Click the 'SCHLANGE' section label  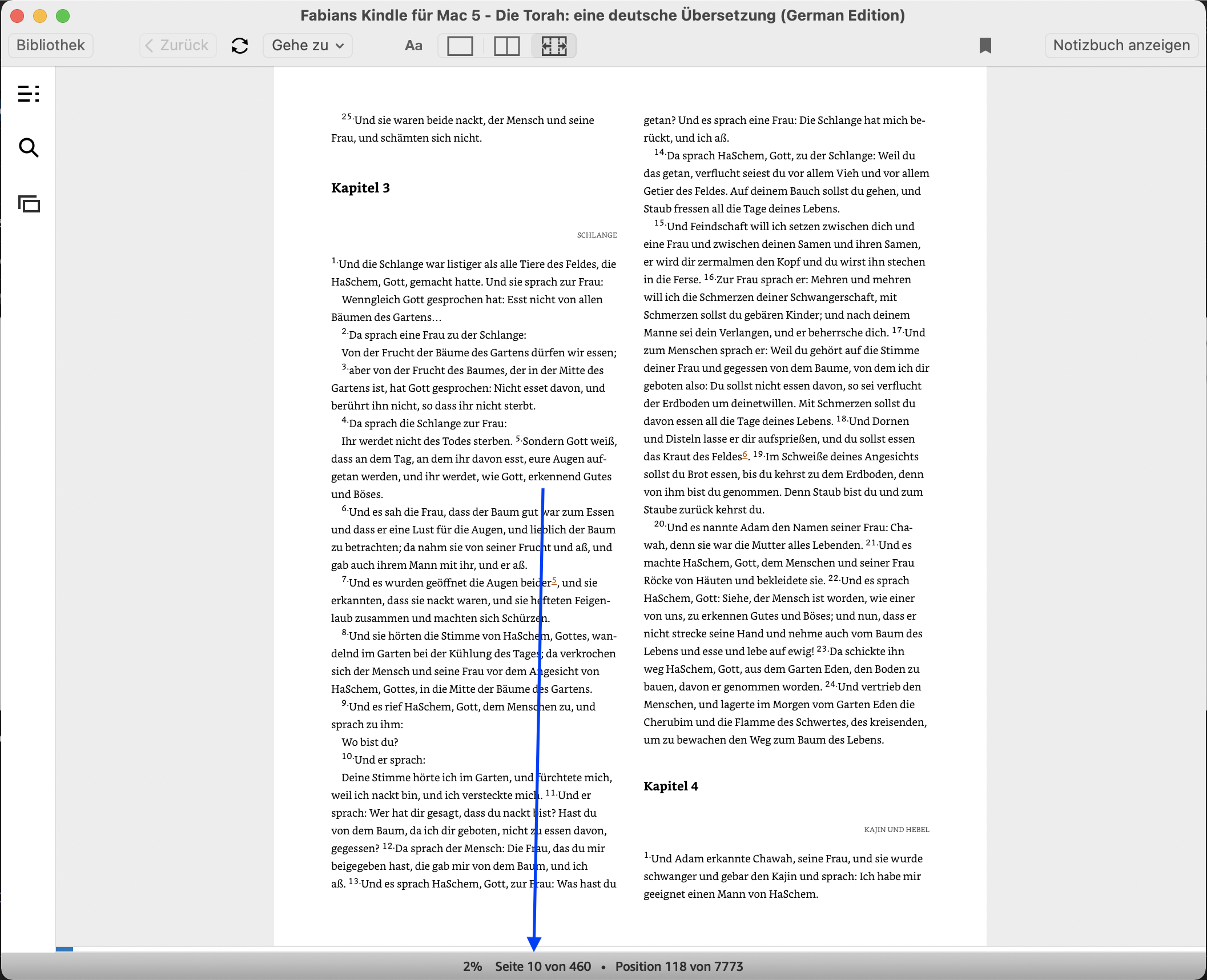point(597,235)
